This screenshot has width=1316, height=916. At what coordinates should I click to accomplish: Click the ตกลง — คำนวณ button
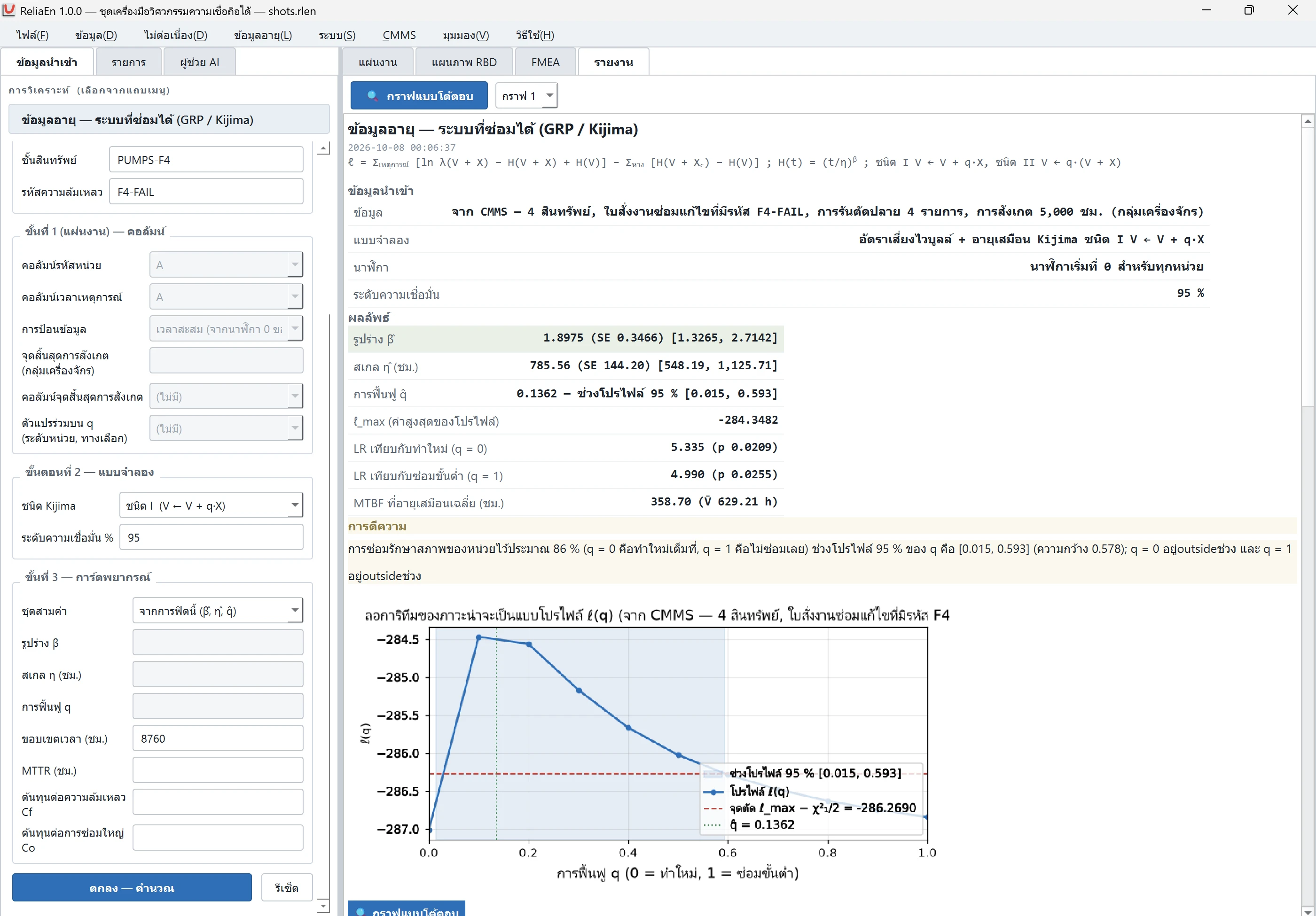pos(132,887)
